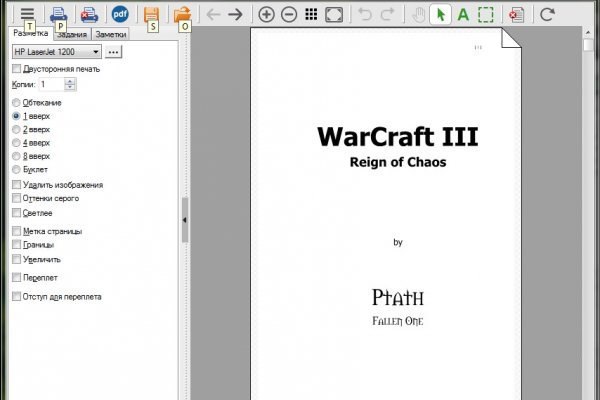Click the folded page corner of preview

[x=511, y=38]
